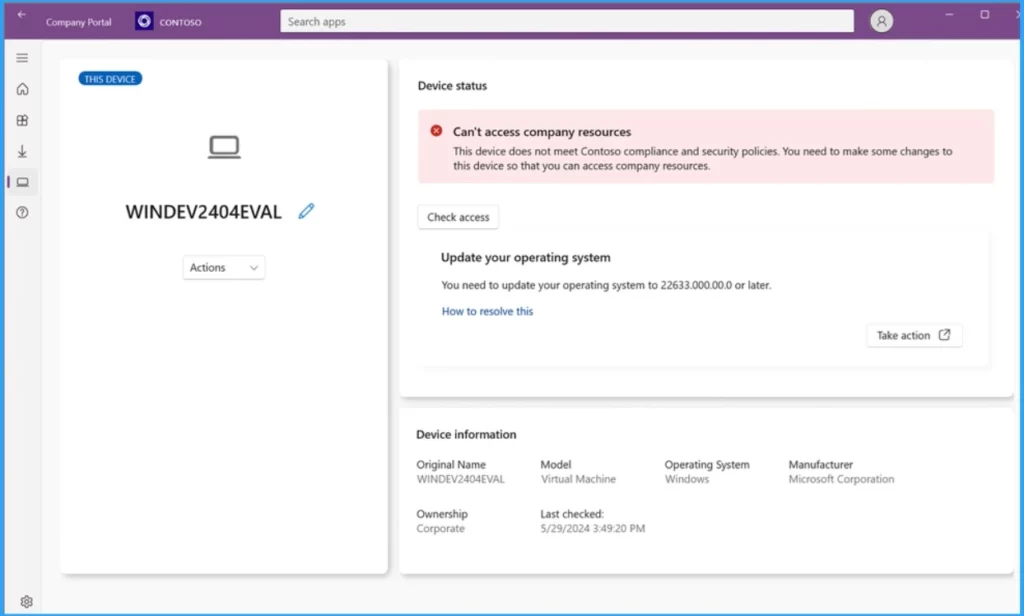Open the Apps grid icon in sidebar

tap(22, 120)
